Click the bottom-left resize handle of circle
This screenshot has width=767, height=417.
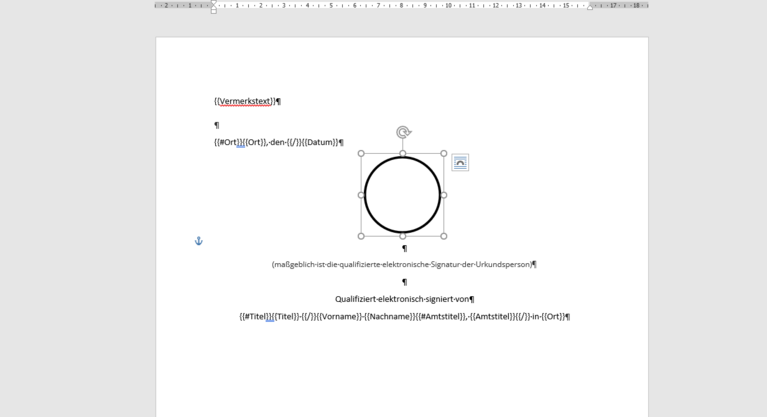pyautogui.click(x=361, y=236)
